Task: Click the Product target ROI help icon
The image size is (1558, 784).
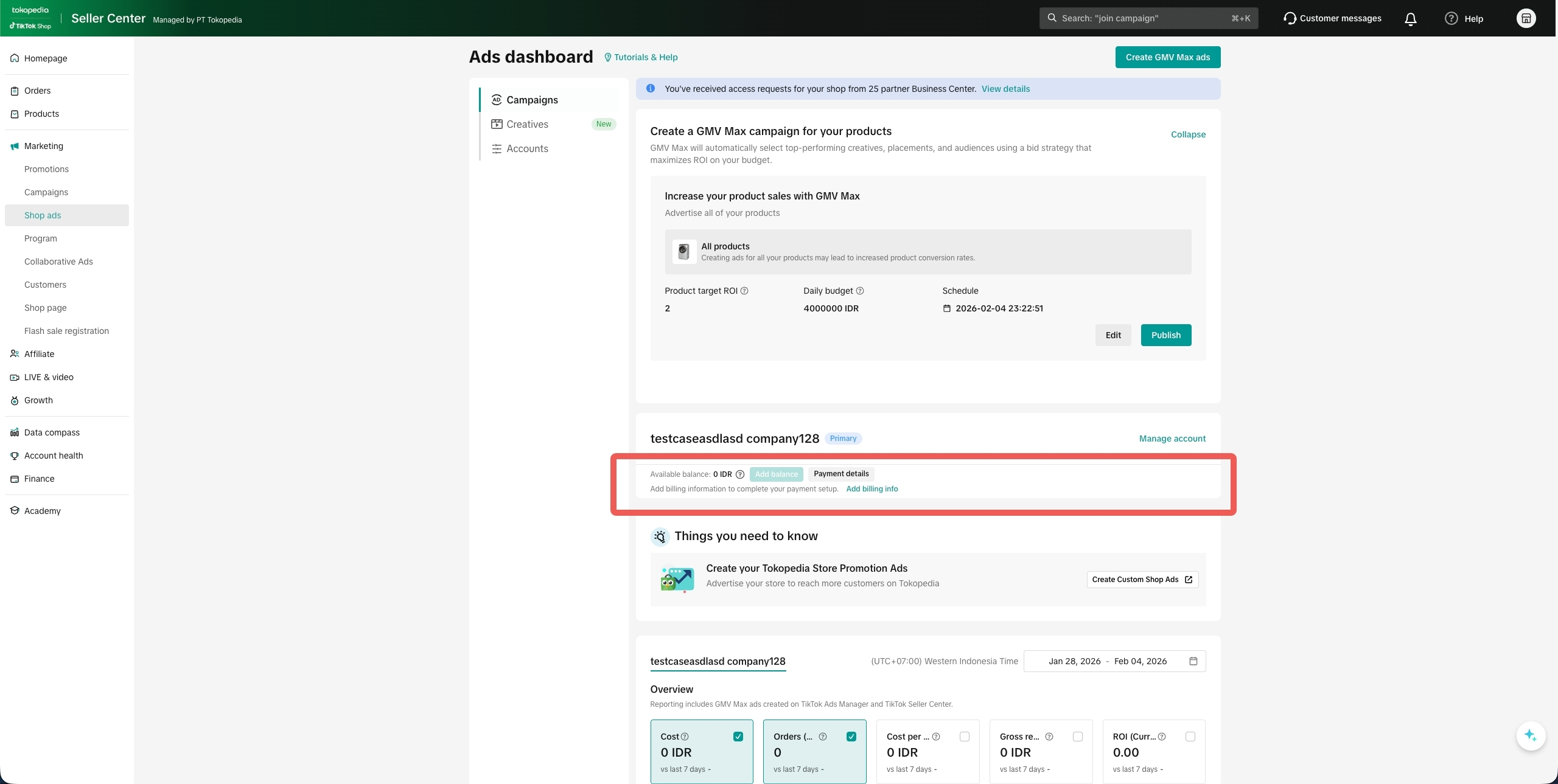Action: click(x=744, y=291)
